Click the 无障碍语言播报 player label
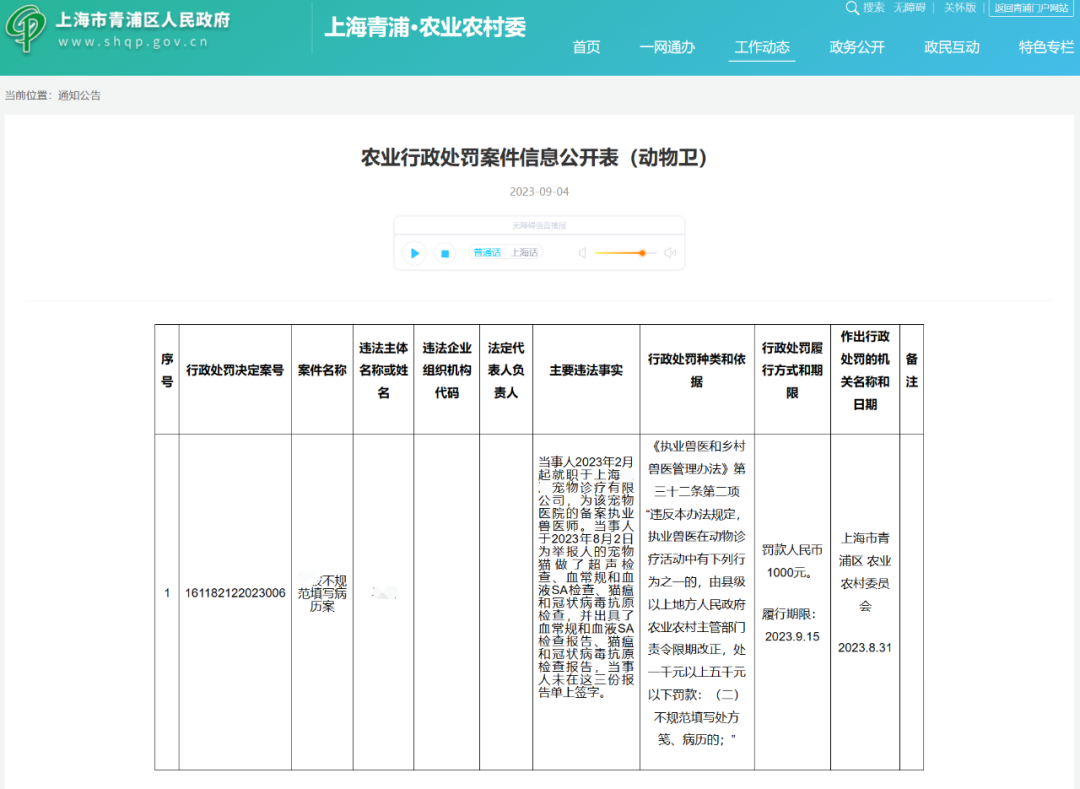This screenshot has height=789, width=1080. click(539, 226)
